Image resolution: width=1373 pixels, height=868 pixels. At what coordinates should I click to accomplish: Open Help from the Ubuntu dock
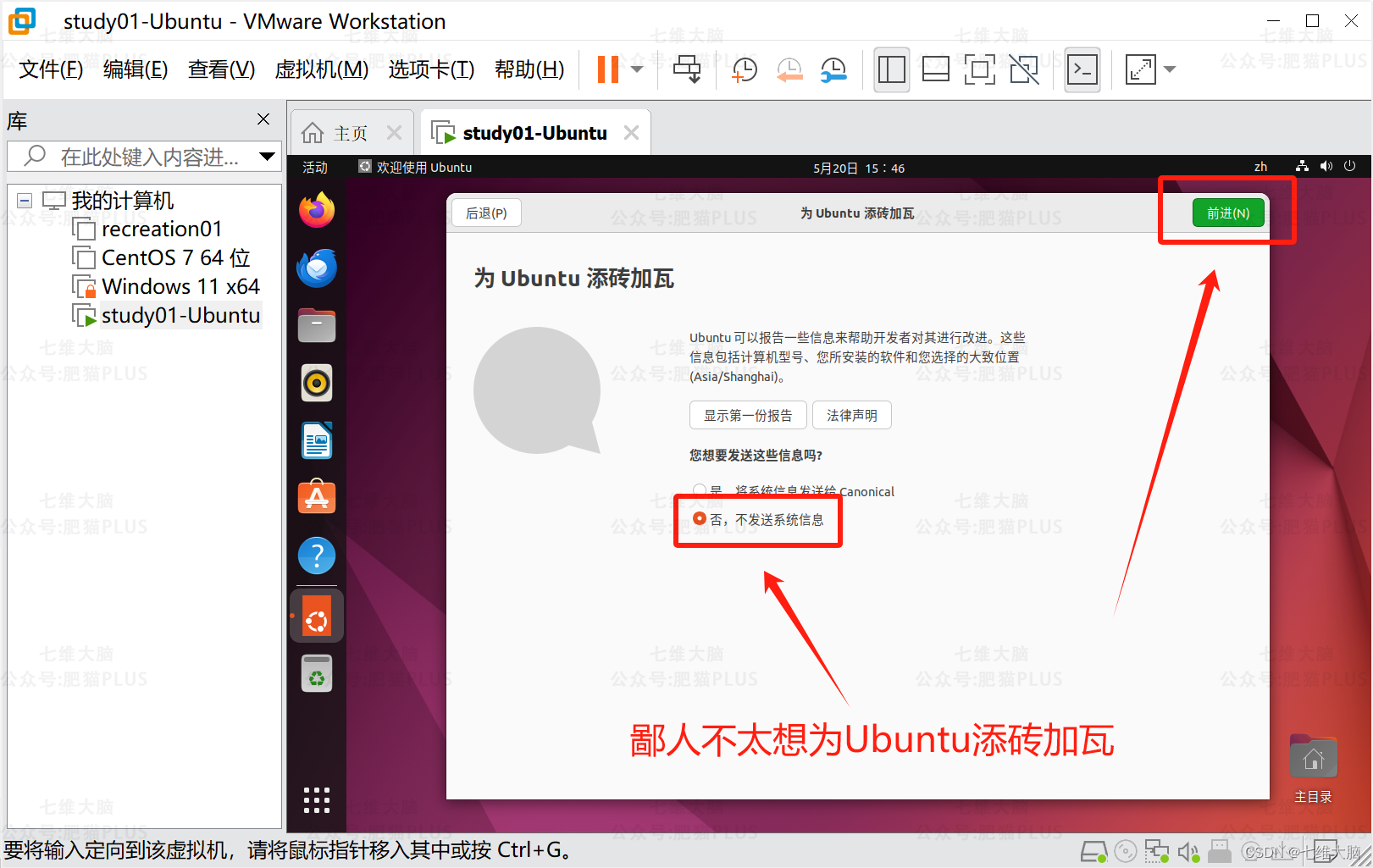(317, 556)
